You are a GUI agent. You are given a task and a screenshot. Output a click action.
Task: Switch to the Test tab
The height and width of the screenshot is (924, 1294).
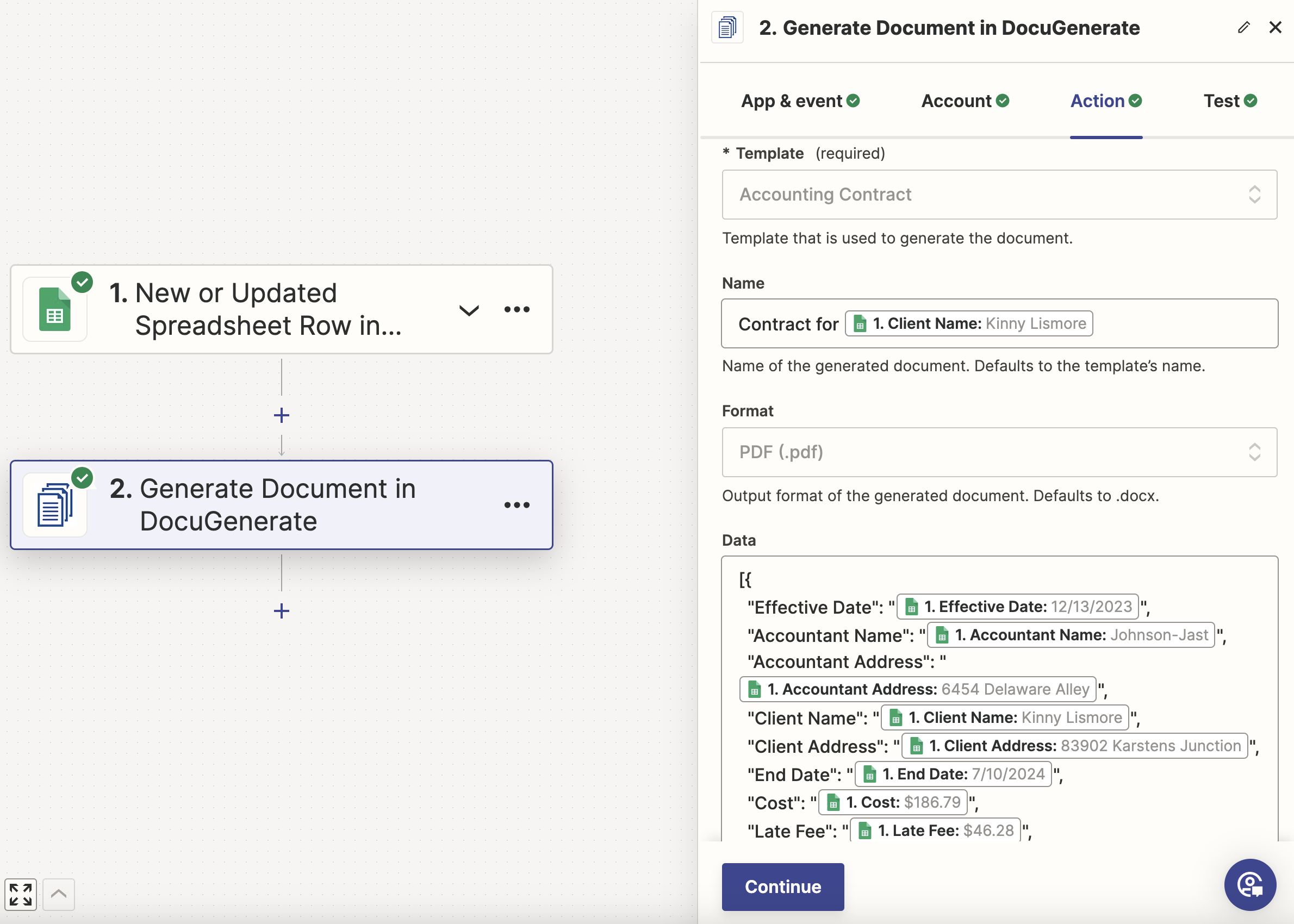point(1230,101)
